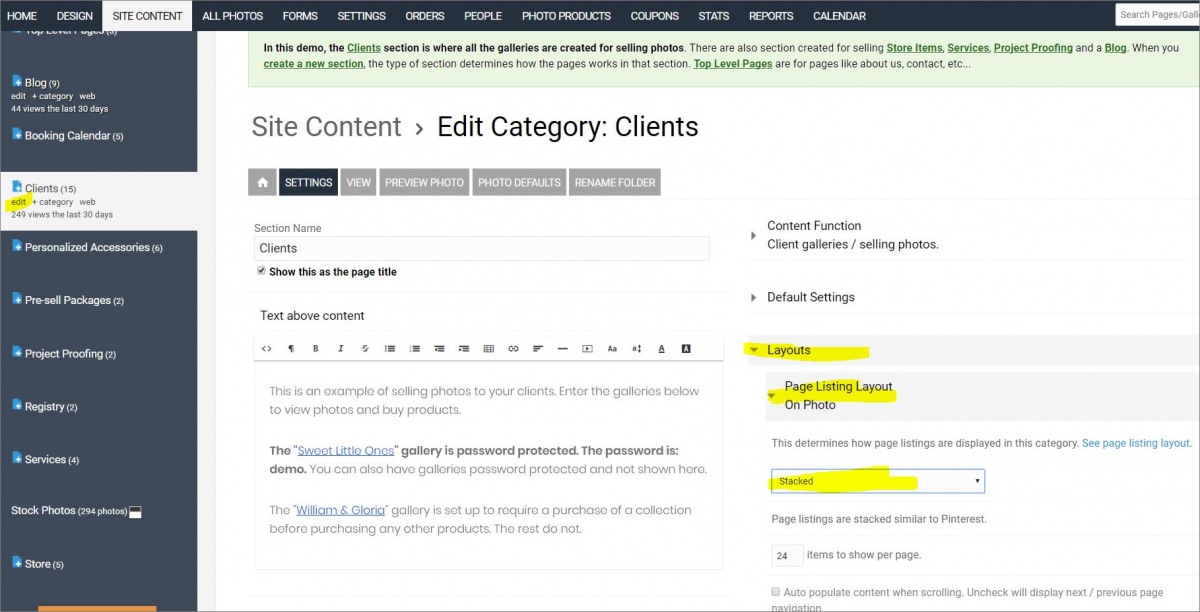The height and width of the screenshot is (612, 1200).
Task: Indent text with editor toolbar icon
Action: [464, 349]
